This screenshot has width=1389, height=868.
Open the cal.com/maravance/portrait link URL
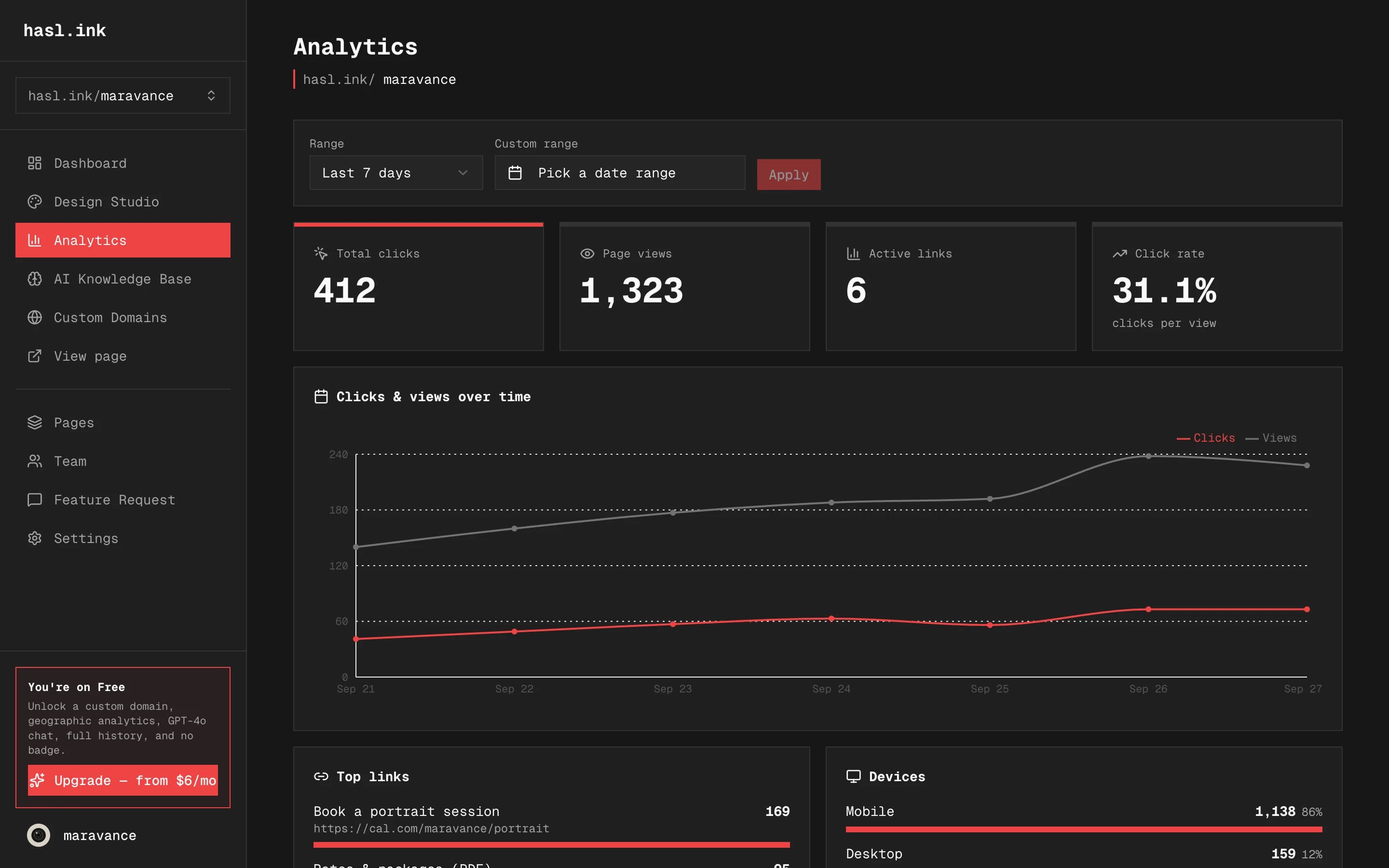431,828
